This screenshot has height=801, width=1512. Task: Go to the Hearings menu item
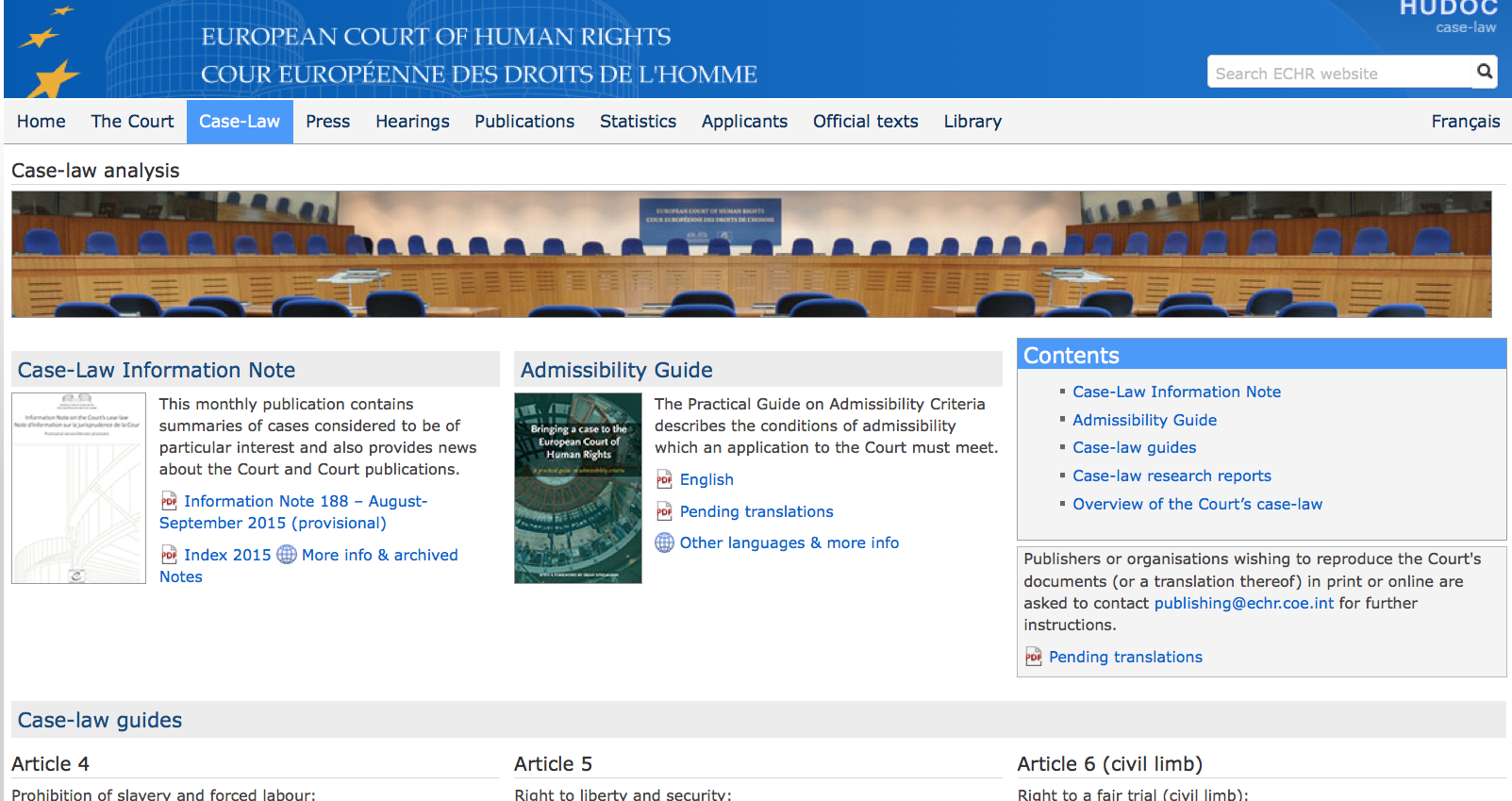(x=412, y=122)
